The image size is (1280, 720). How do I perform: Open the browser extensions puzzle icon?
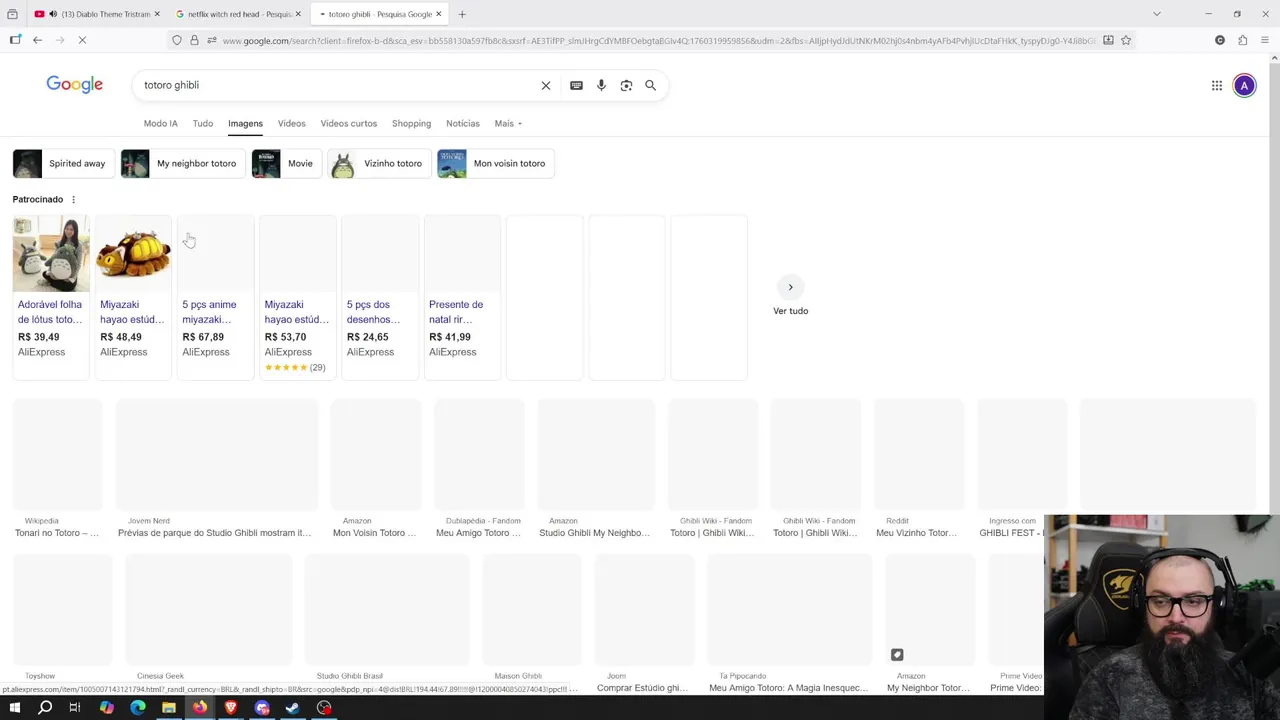click(1242, 40)
